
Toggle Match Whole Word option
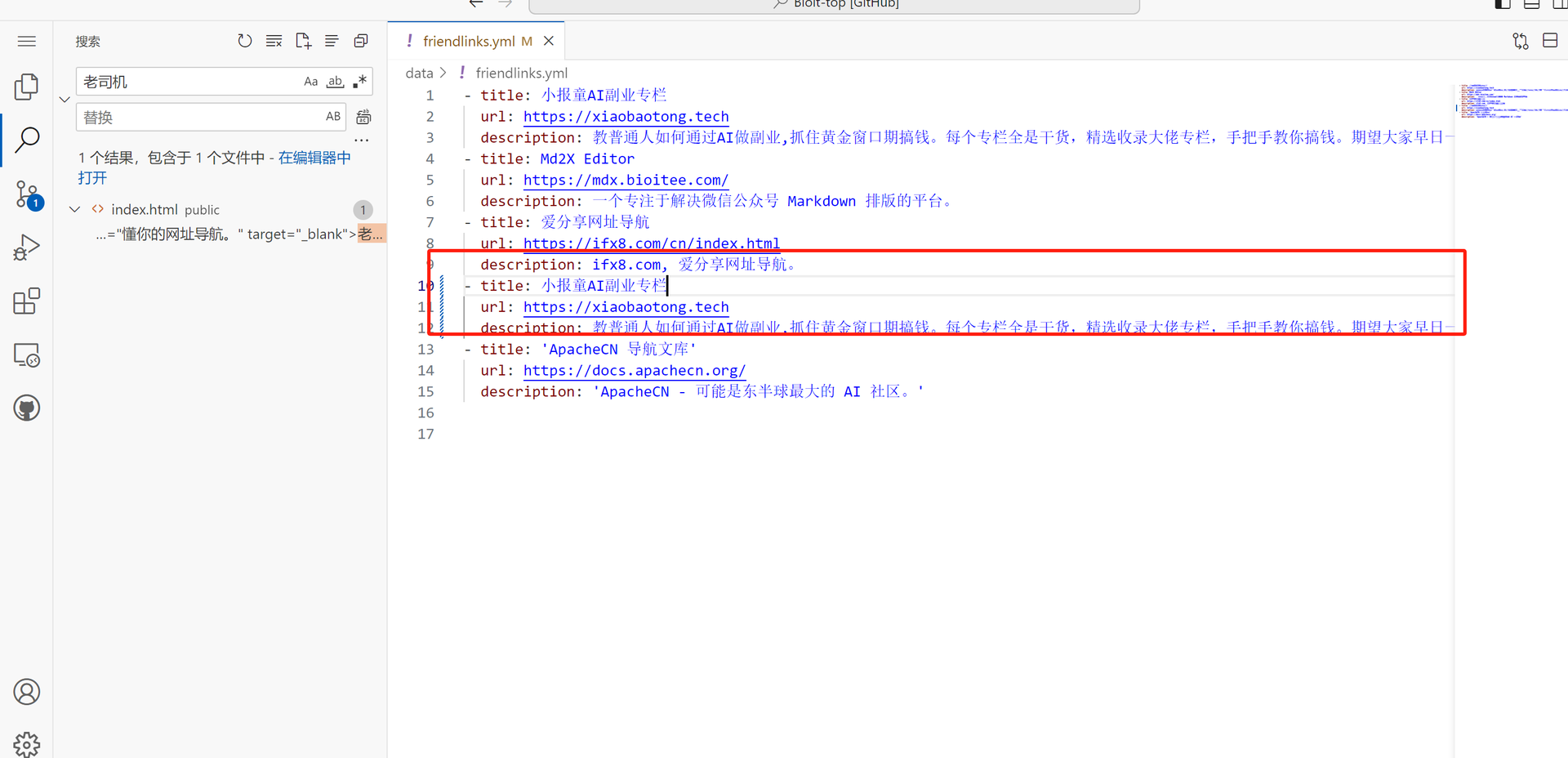coord(335,82)
